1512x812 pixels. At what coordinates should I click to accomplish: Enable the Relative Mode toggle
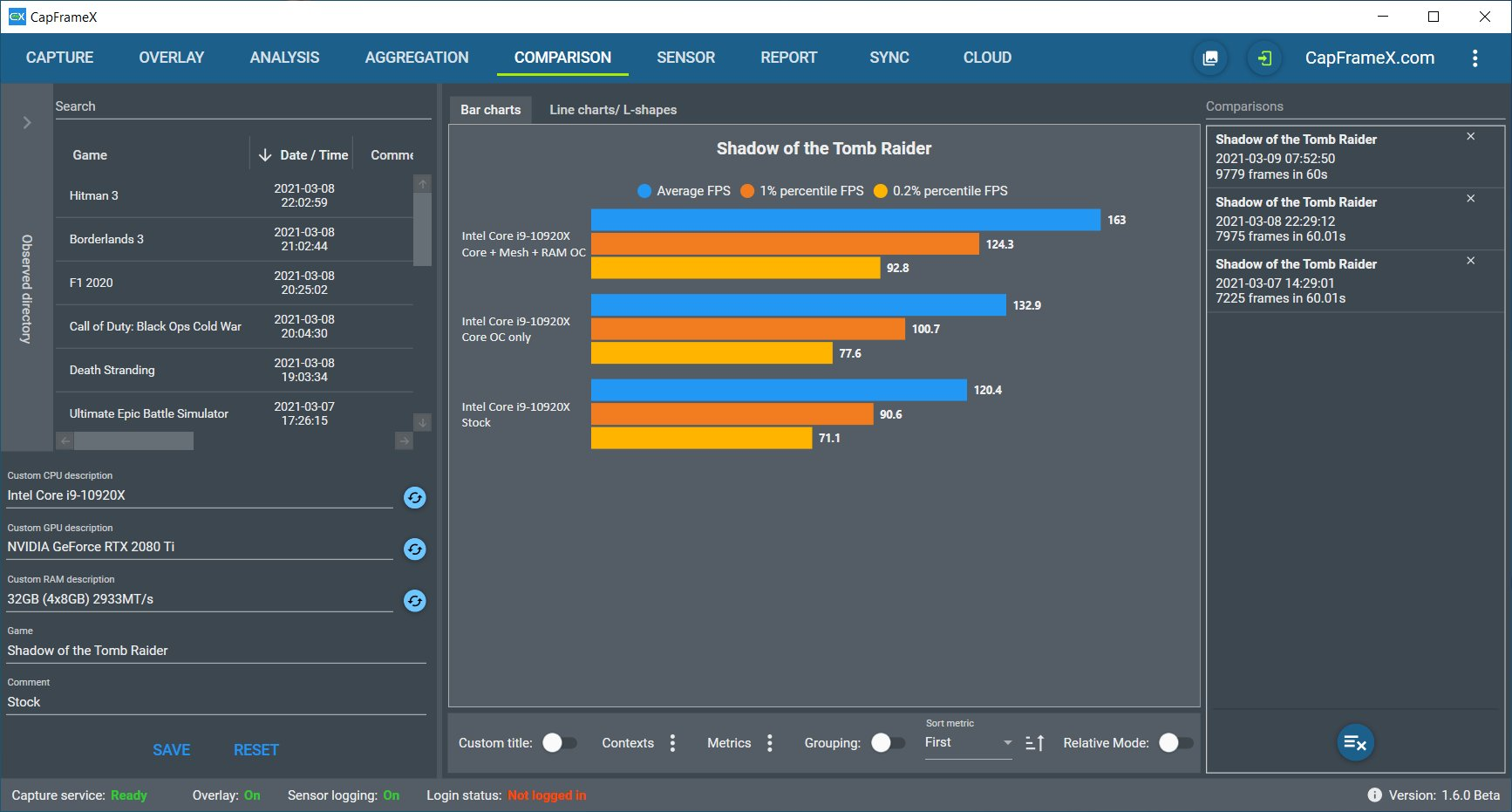click(1176, 743)
